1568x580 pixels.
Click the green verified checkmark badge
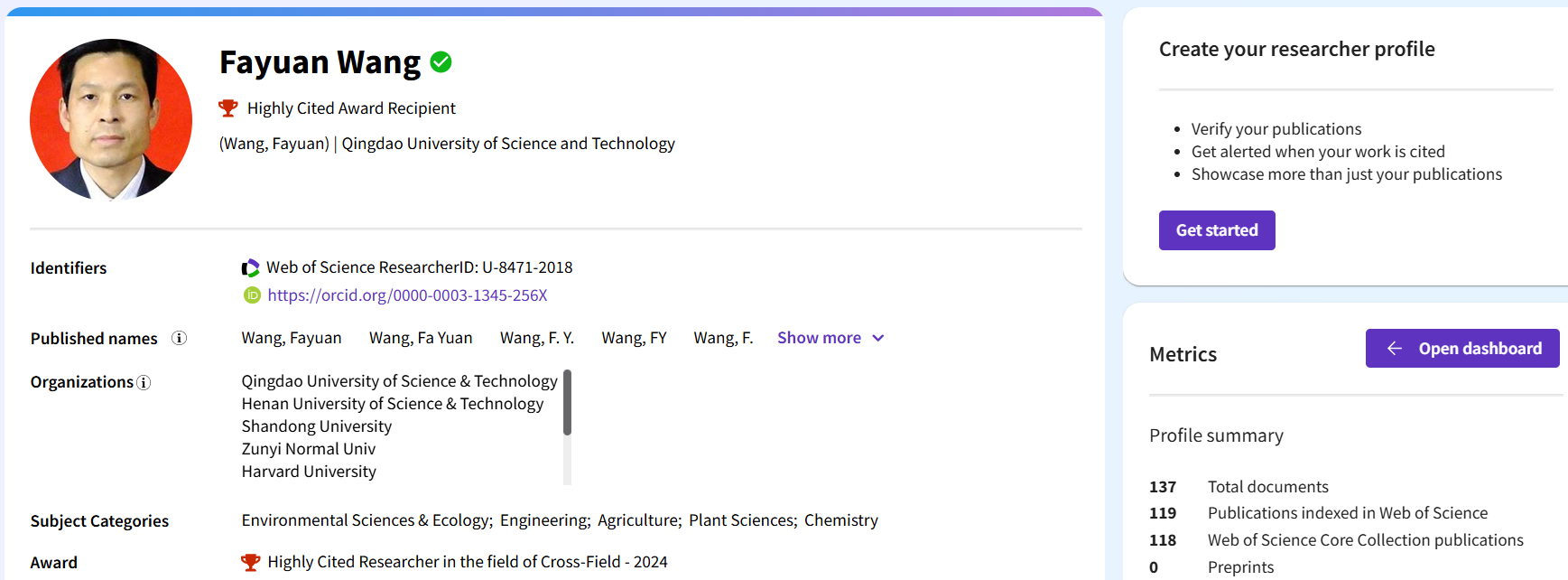[x=441, y=62]
